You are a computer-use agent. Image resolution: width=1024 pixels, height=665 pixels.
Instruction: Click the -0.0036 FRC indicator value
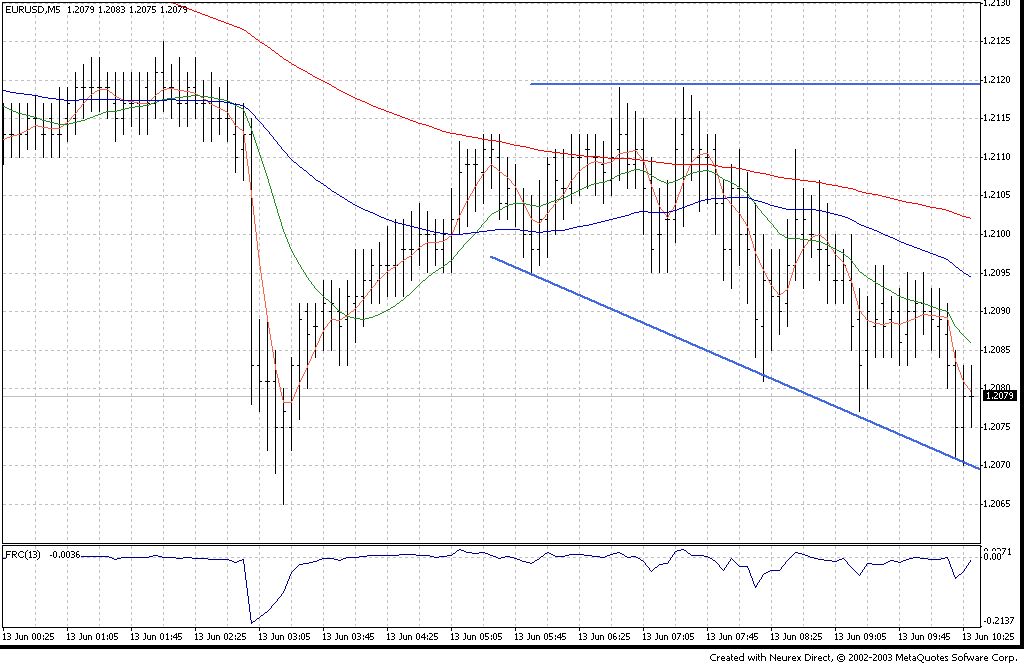(x=65, y=555)
